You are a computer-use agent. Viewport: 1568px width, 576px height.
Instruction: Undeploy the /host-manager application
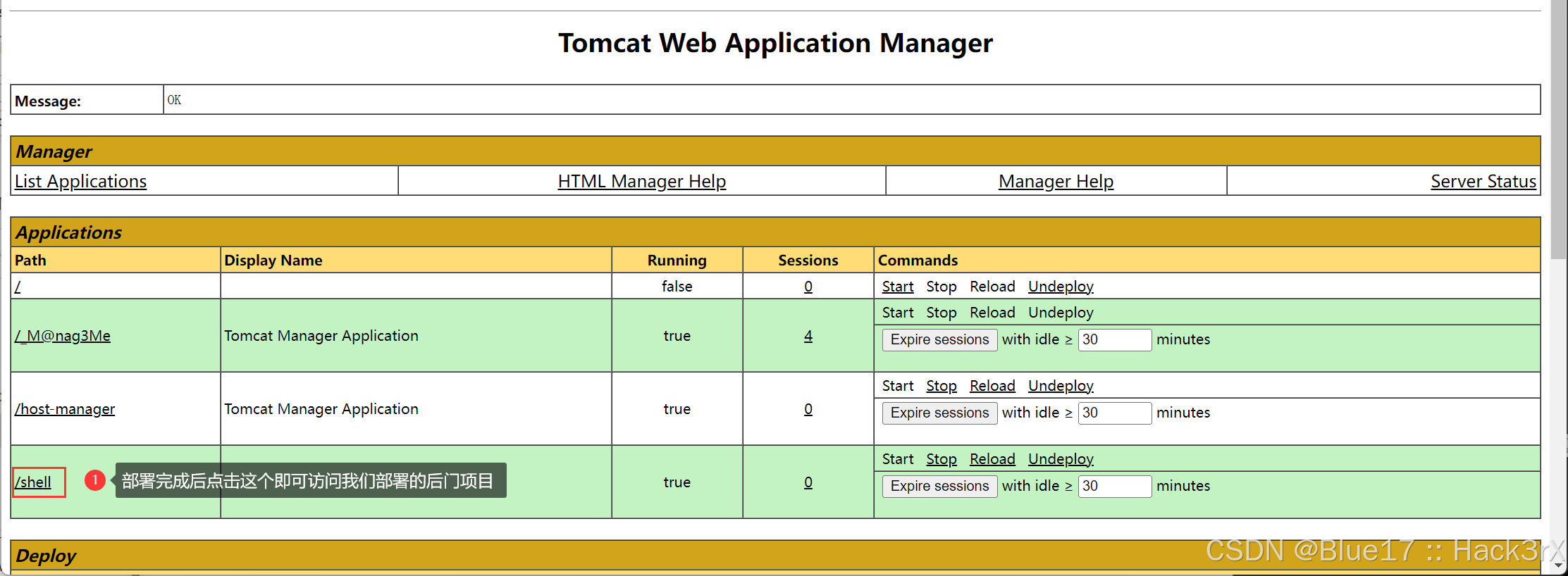pyautogui.click(x=1060, y=386)
